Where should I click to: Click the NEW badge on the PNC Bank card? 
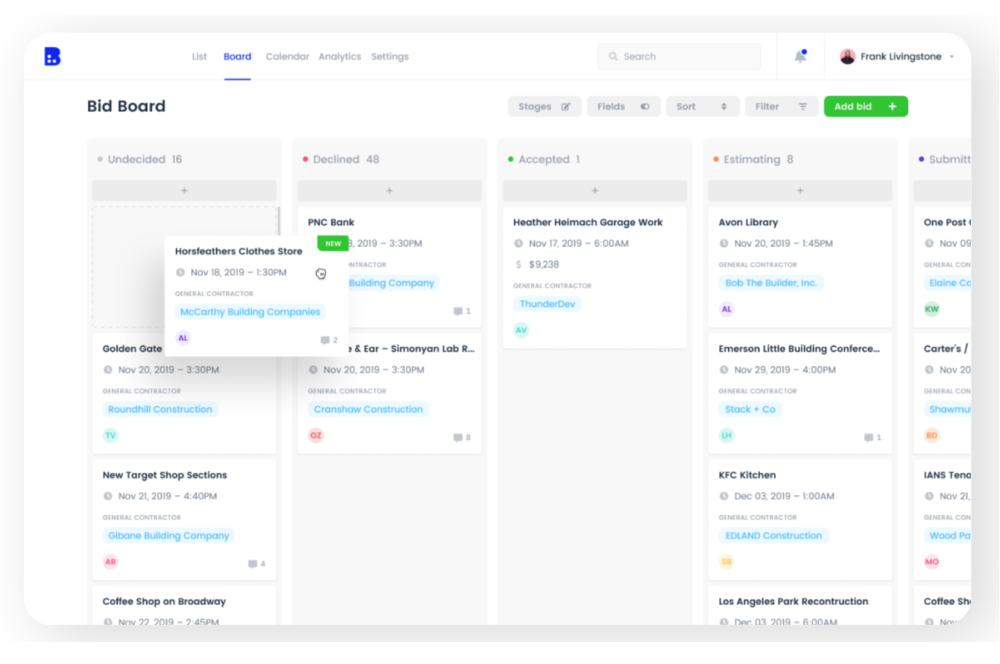click(x=333, y=243)
